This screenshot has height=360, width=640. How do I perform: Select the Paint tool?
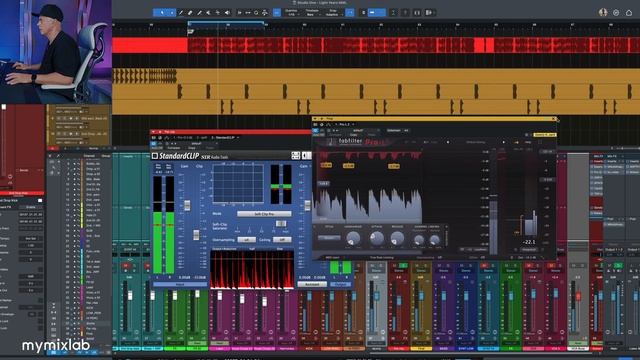click(x=199, y=13)
